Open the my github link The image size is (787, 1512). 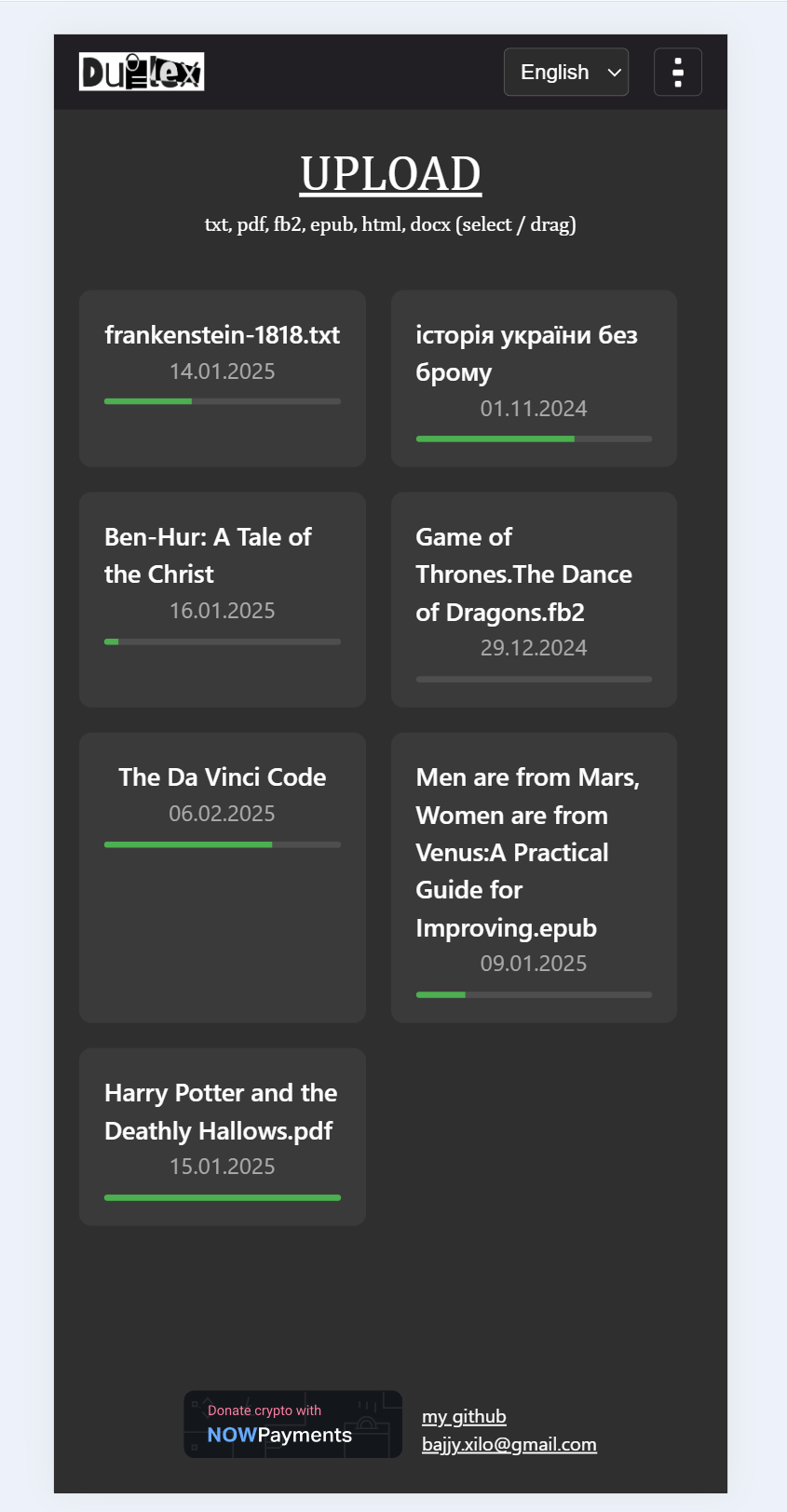point(464,1416)
